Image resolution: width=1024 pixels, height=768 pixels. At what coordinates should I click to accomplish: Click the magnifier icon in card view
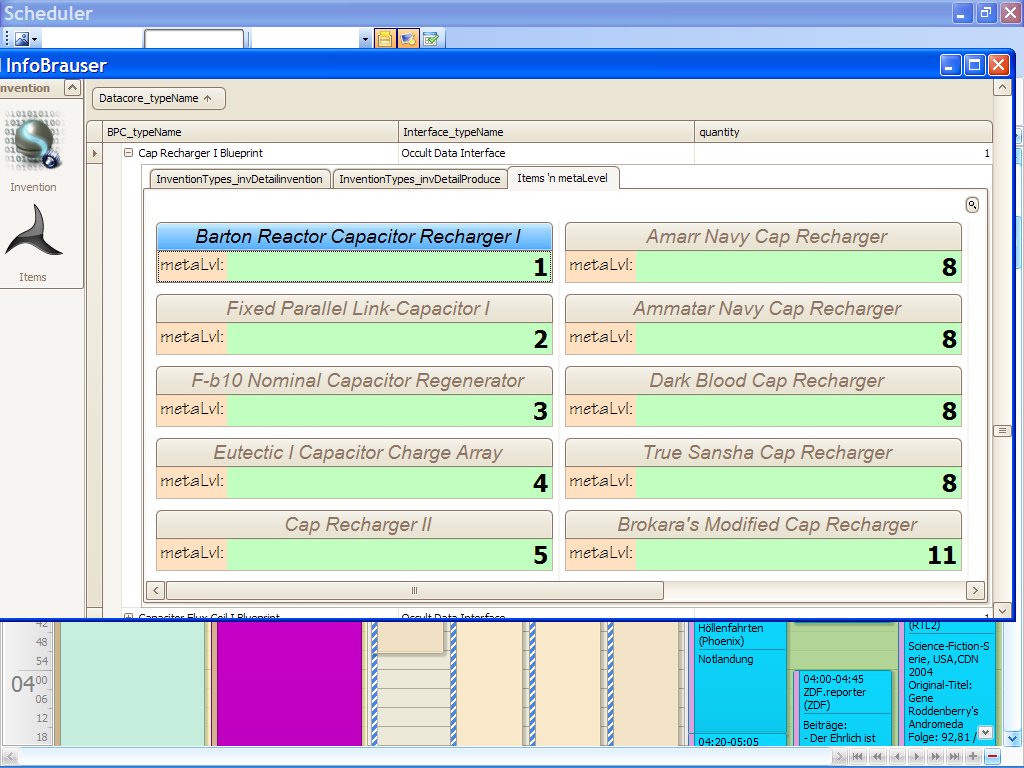[x=972, y=205]
